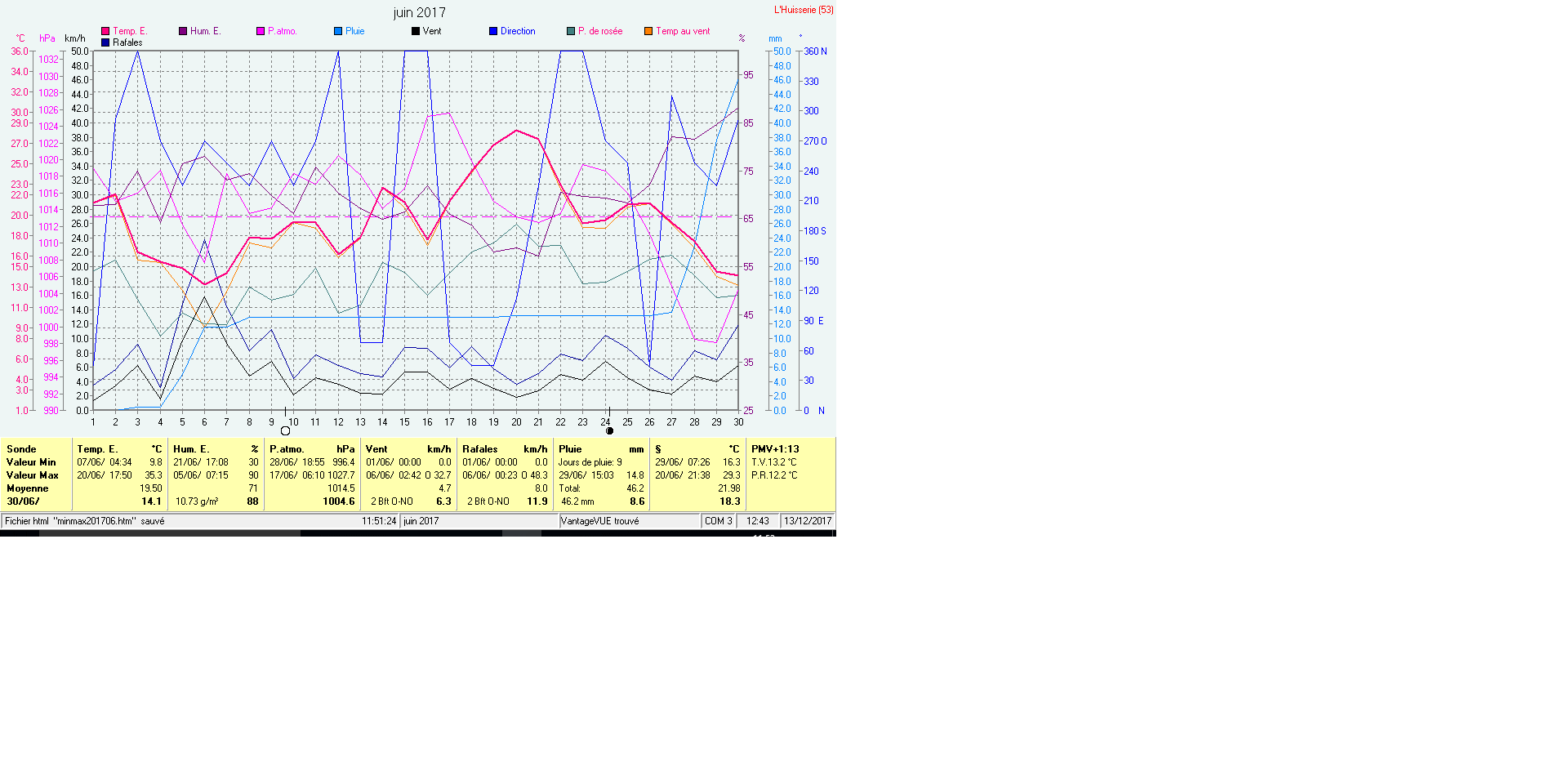Click the COM 3 status bar field
The height and width of the screenshot is (762, 1568).
pyautogui.click(x=719, y=521)
